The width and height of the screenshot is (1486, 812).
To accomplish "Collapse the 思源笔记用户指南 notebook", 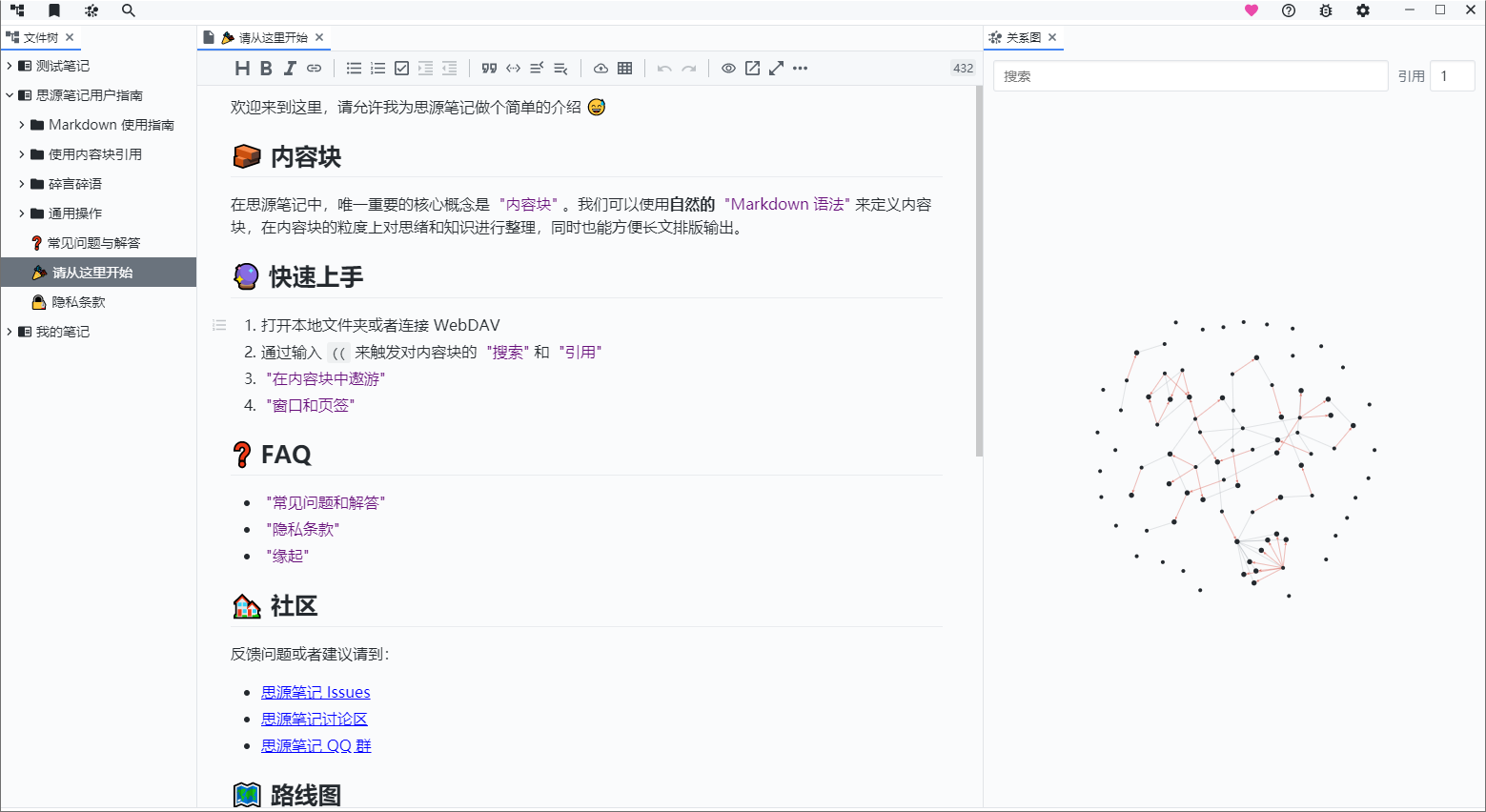I will click(x=10, y=95).
